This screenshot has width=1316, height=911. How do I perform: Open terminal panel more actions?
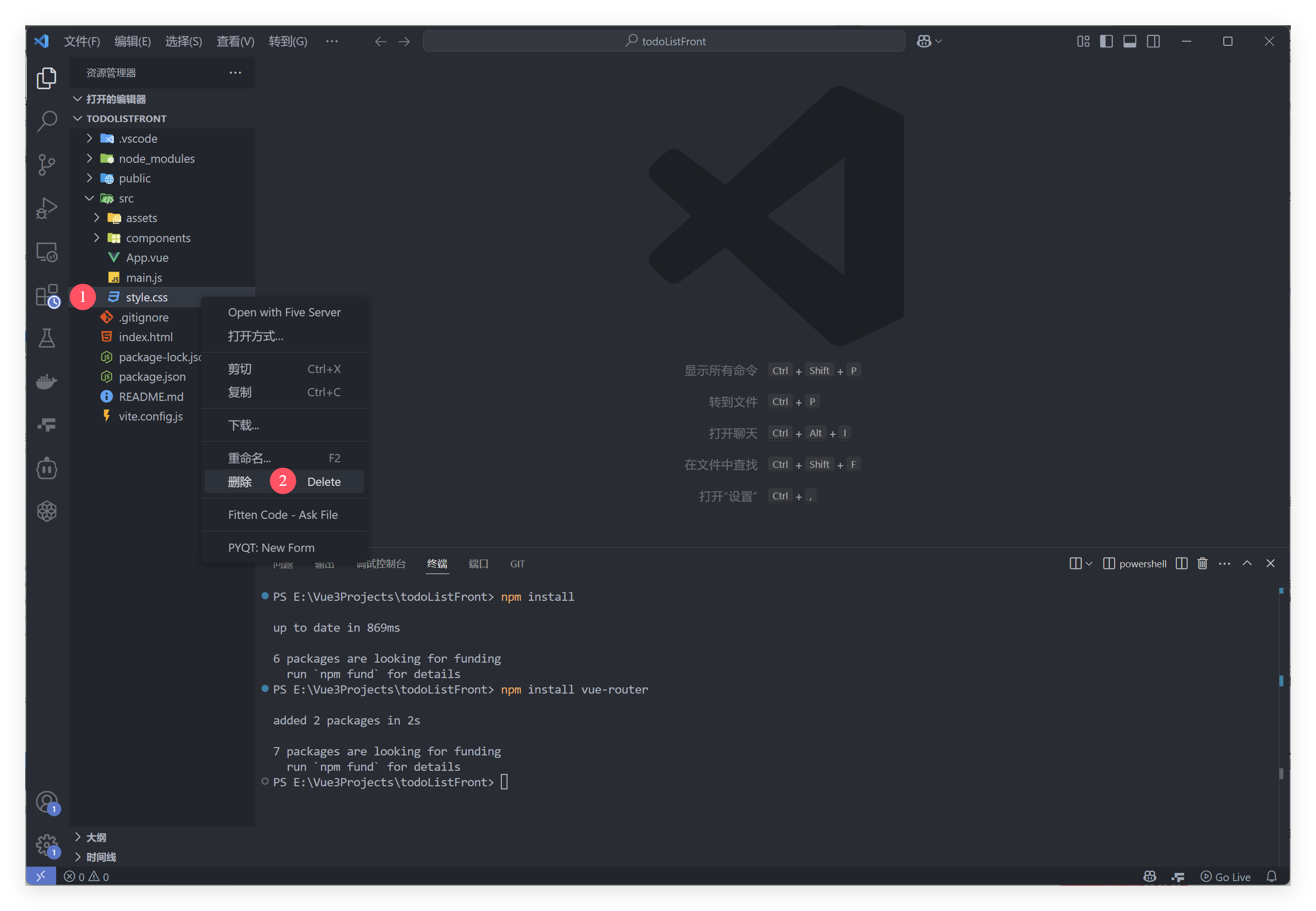(1224, 563)
